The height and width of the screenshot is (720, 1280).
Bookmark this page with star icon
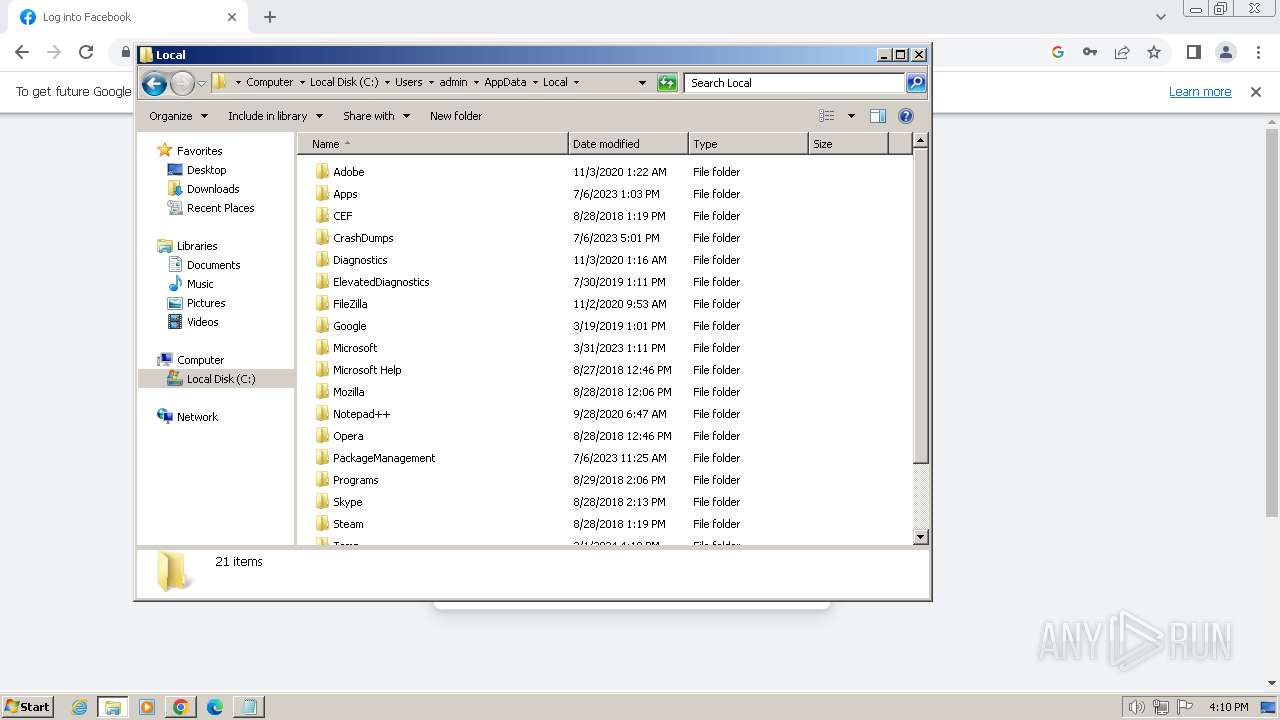coord(1154,52)
